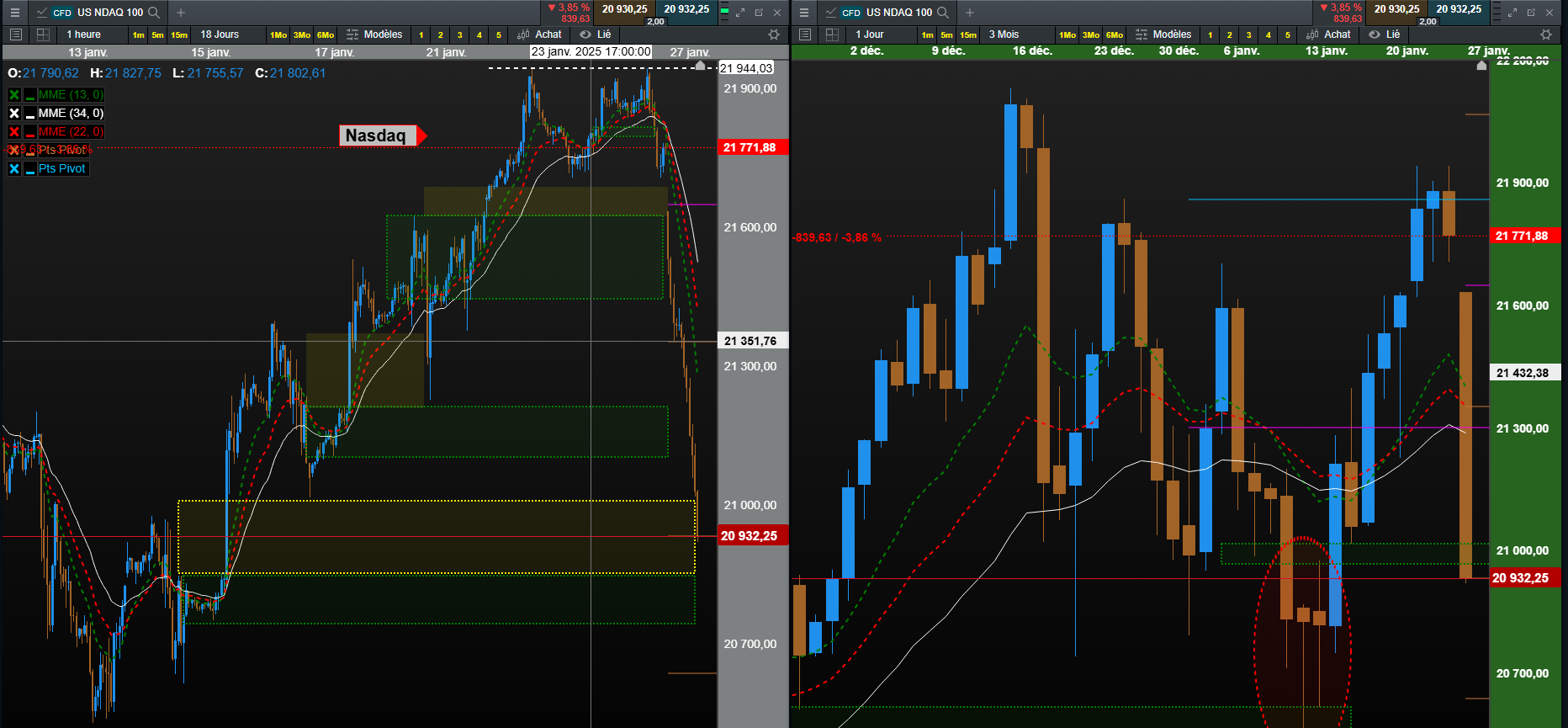
Task: Click the red 21 771,88 price tag, right chart
Action: click(x=1524, y=236)
